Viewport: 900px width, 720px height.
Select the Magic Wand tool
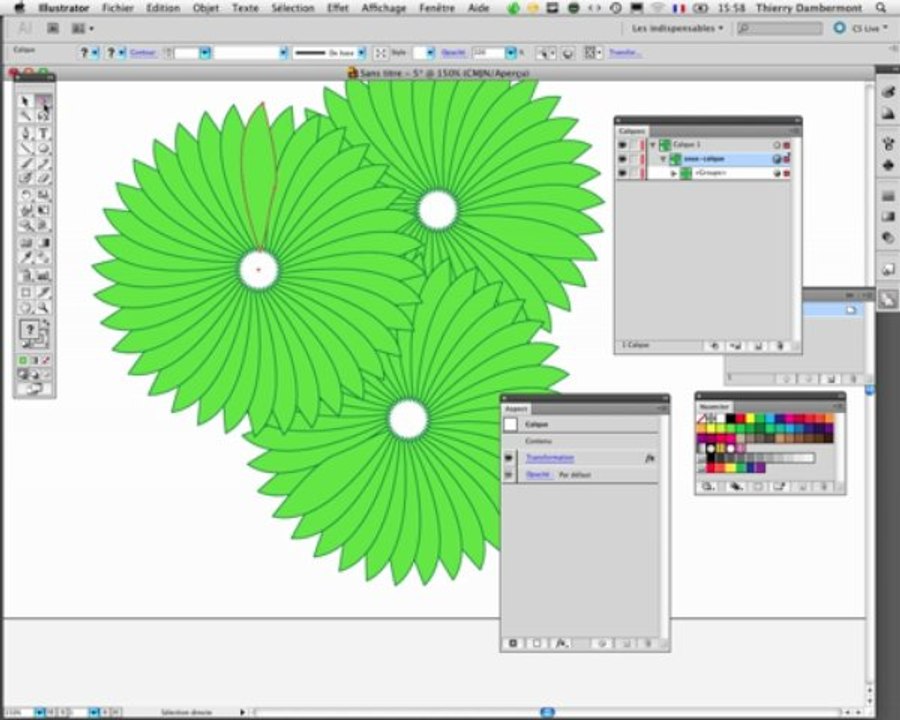point(25,116)
